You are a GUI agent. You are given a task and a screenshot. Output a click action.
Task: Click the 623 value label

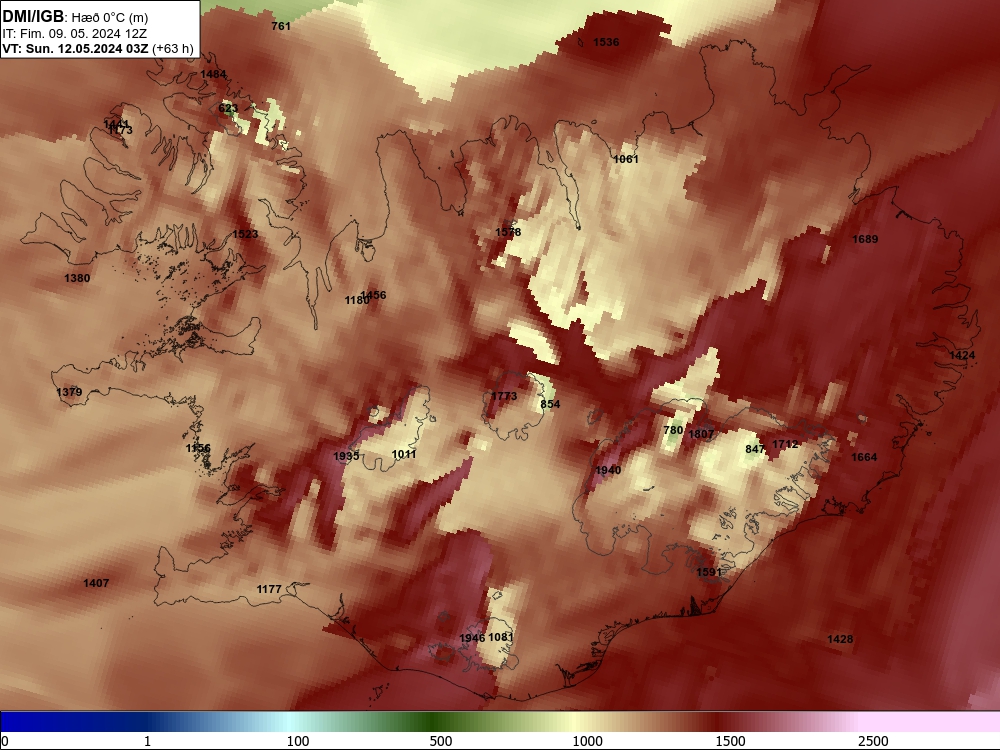[228, 108]
